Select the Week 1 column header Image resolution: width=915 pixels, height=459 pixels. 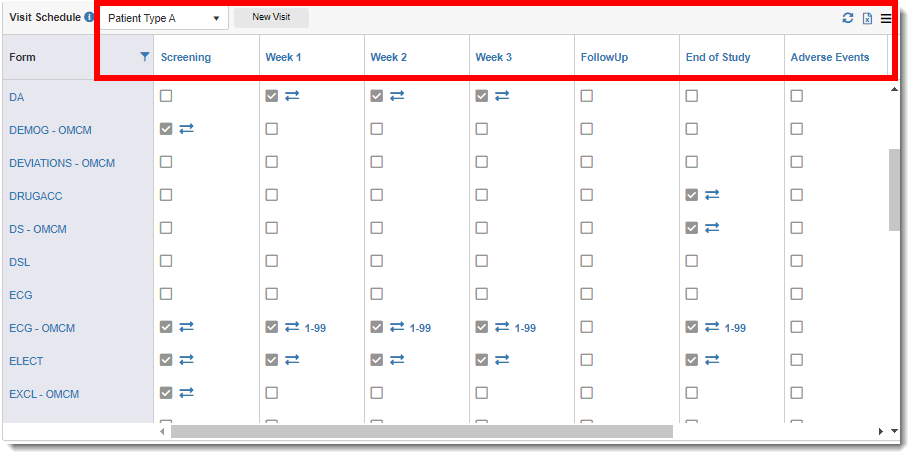click(283, 57)
